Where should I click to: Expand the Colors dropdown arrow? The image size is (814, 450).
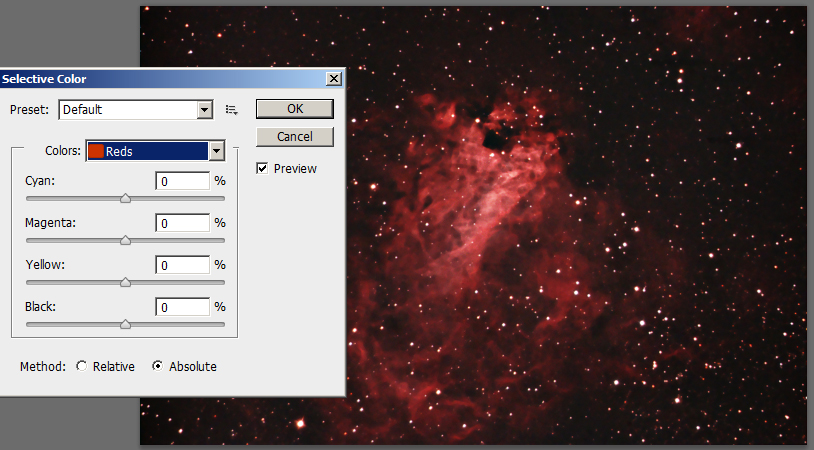[216, 151]
